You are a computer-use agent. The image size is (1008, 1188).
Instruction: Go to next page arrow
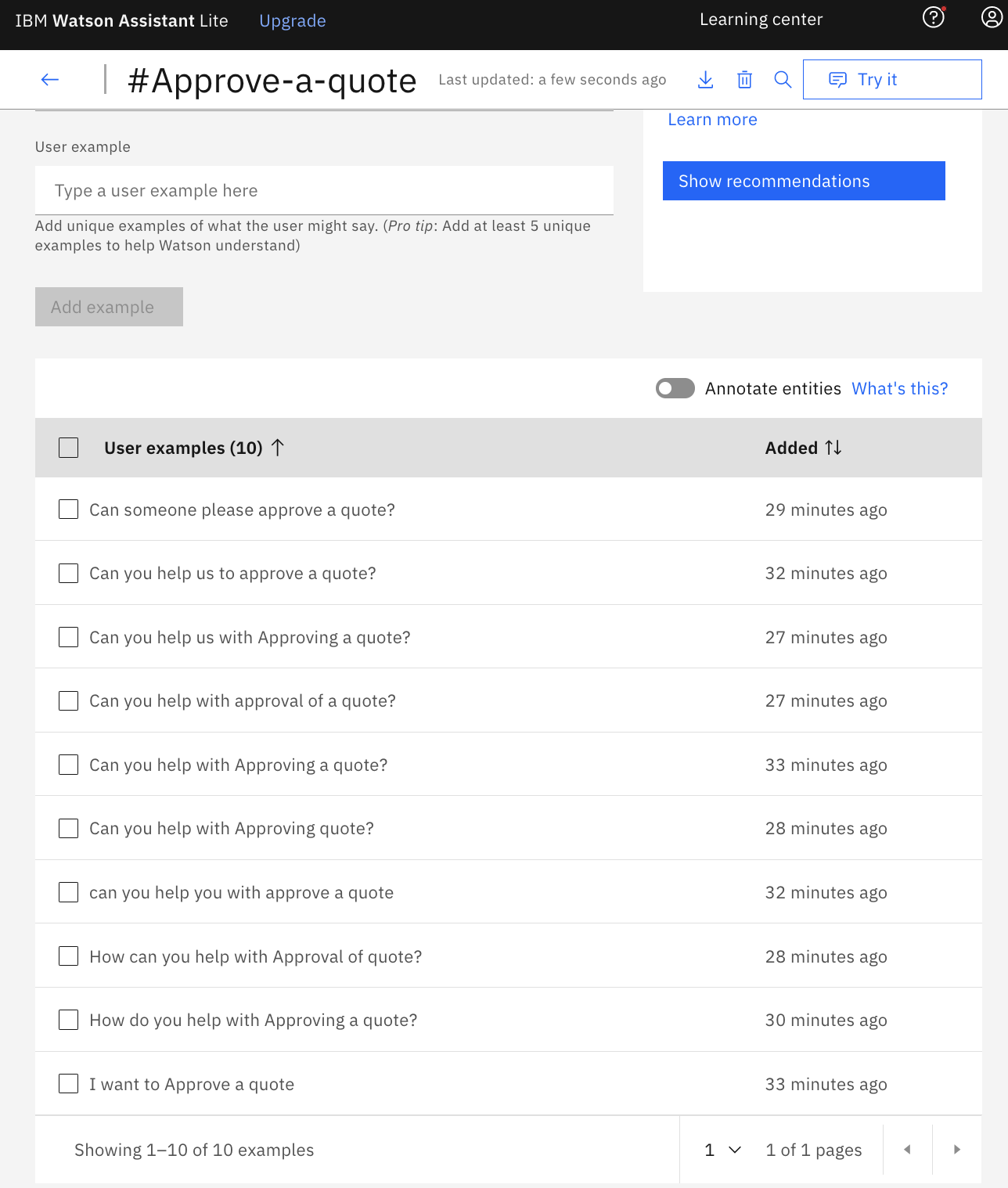coord(956,1150)
